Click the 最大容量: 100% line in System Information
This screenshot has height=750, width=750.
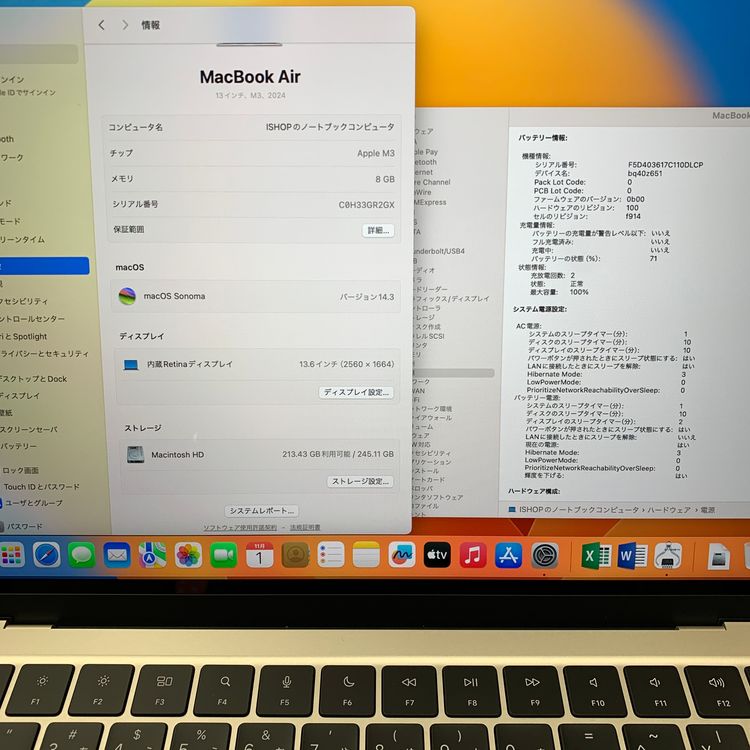[x=559, y=292]
